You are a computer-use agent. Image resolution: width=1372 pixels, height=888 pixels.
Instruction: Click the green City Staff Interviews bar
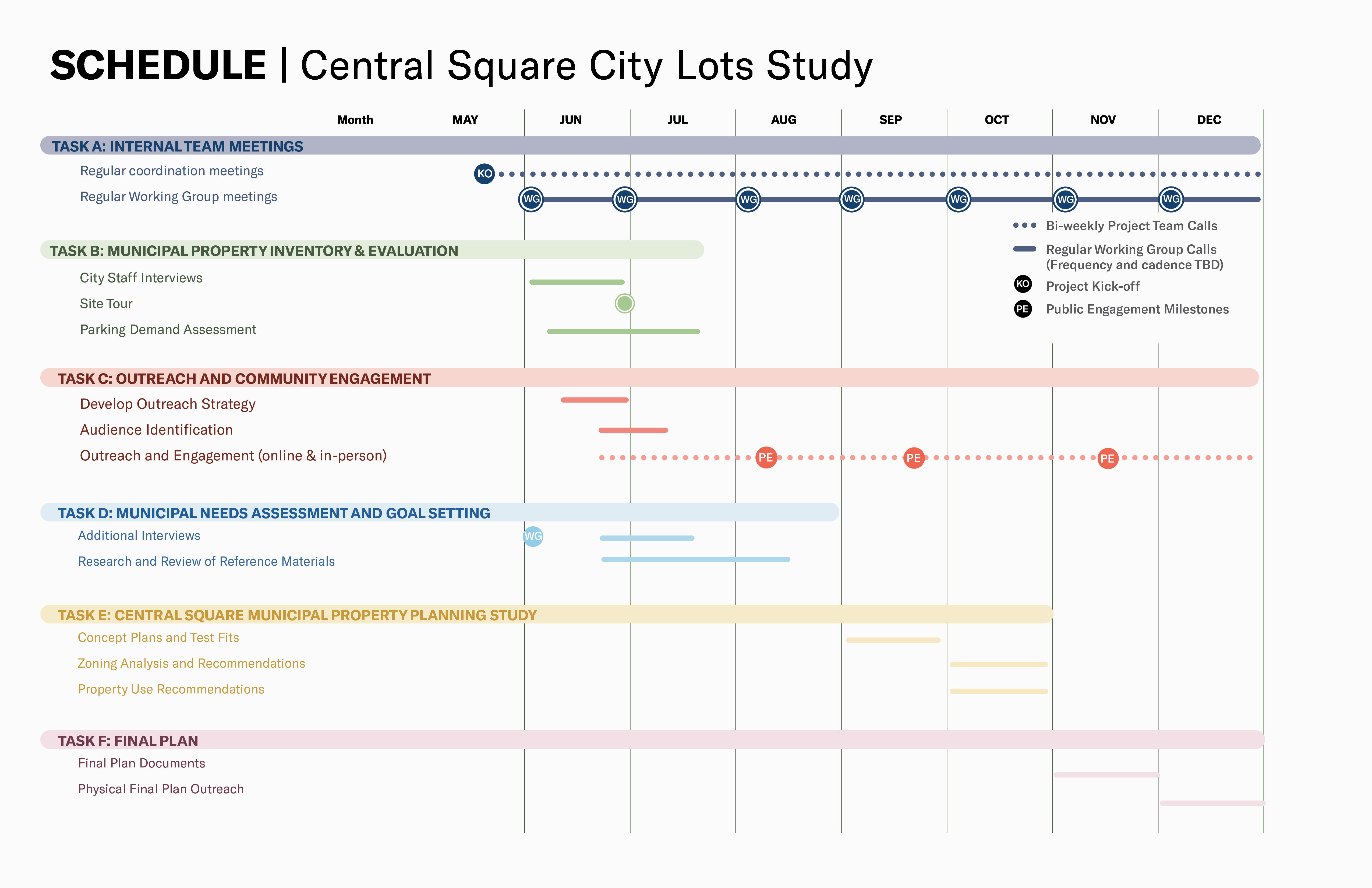(577, 282)
